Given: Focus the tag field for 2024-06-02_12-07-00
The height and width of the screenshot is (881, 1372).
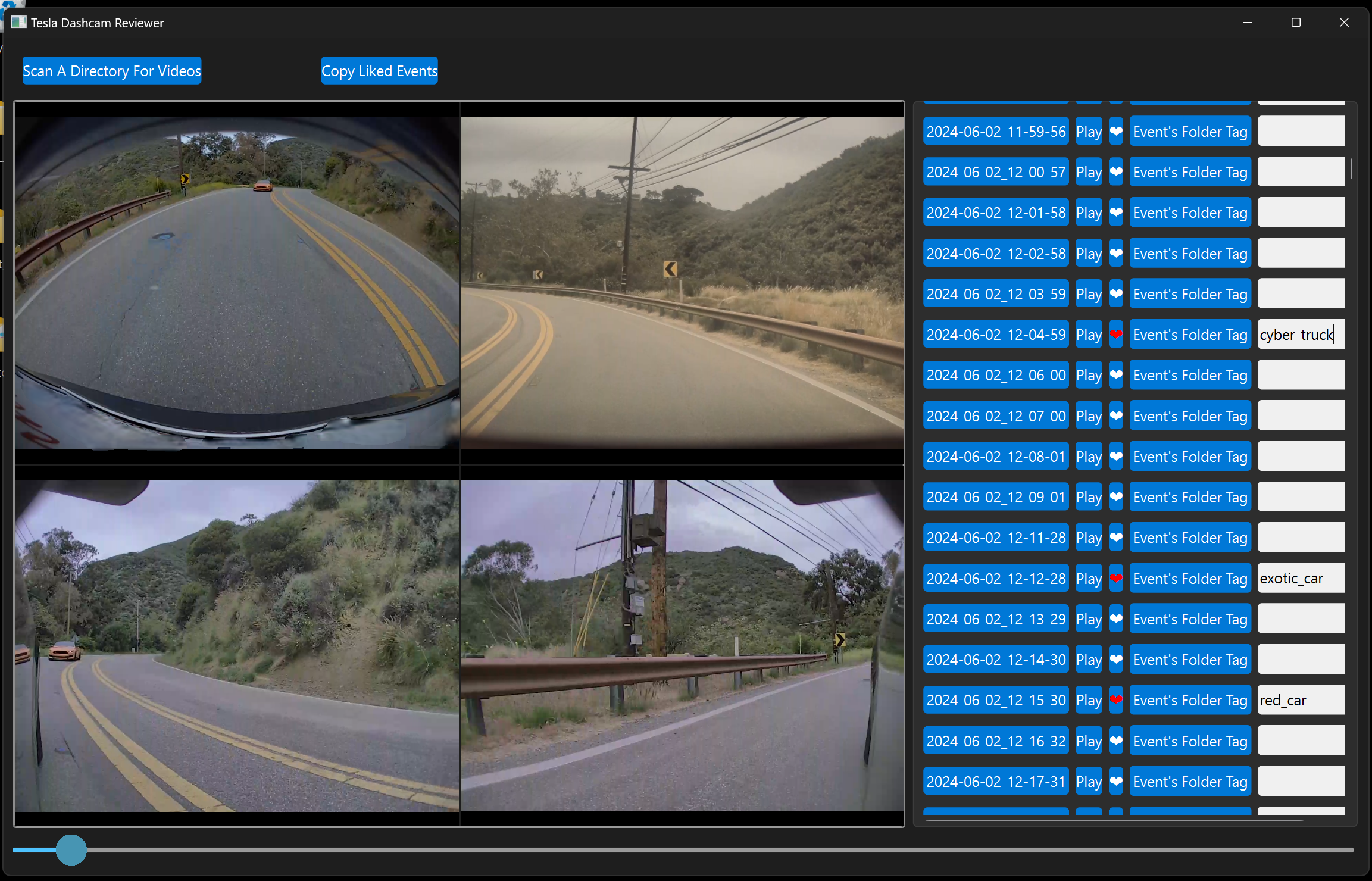Looking at the screenshot, I should (x=1301, y=415).
